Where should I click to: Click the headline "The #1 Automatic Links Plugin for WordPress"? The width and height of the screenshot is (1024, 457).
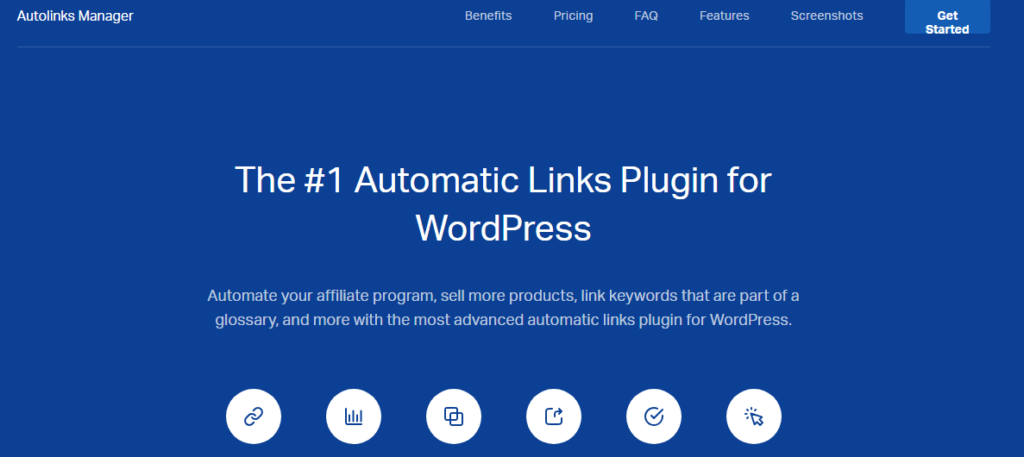[503, 204]
